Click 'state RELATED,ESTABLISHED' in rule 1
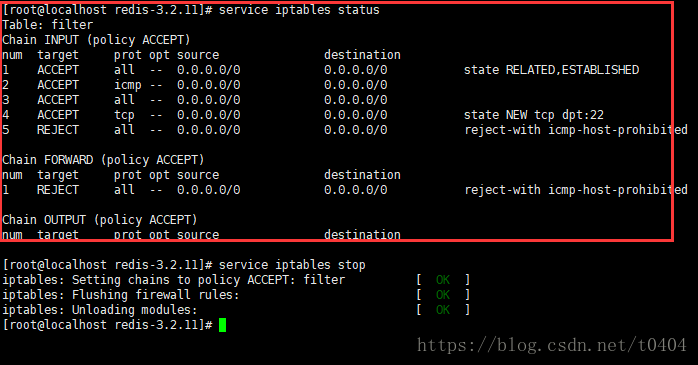Image resolution: width=698 pixels, height=365 pixels. click(x=552, y=70)
